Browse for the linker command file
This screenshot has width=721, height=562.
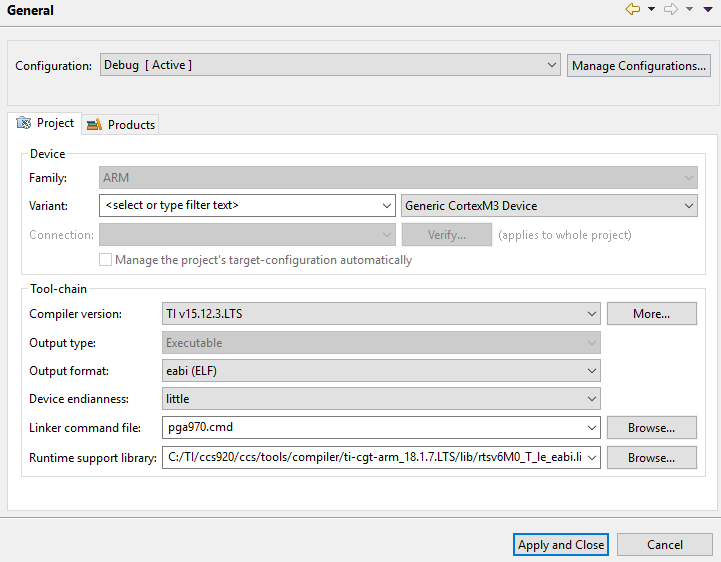[651, 428]
